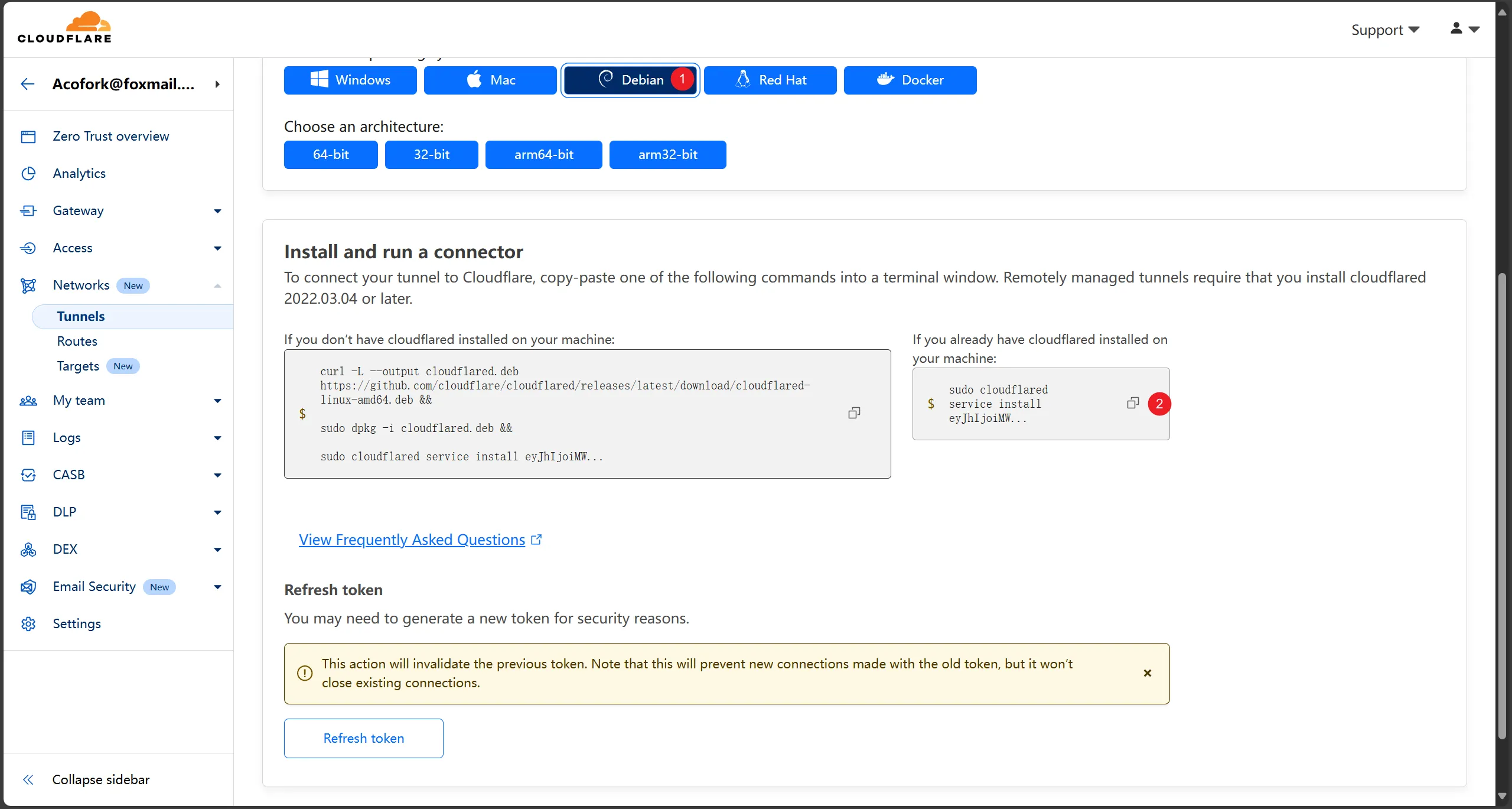1512x809 pixels.
Task: Go to Targets under Networks
Action: click(78, 366)
